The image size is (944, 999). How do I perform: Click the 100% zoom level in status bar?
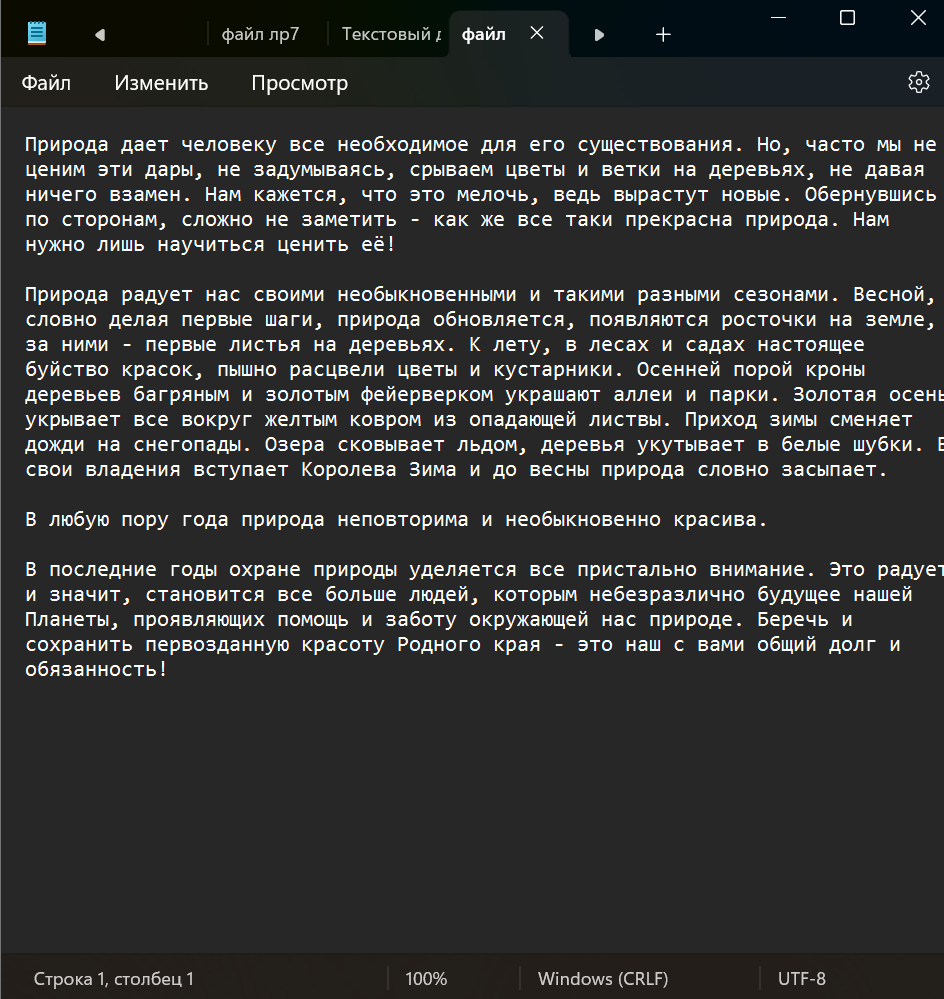point(426,979)
